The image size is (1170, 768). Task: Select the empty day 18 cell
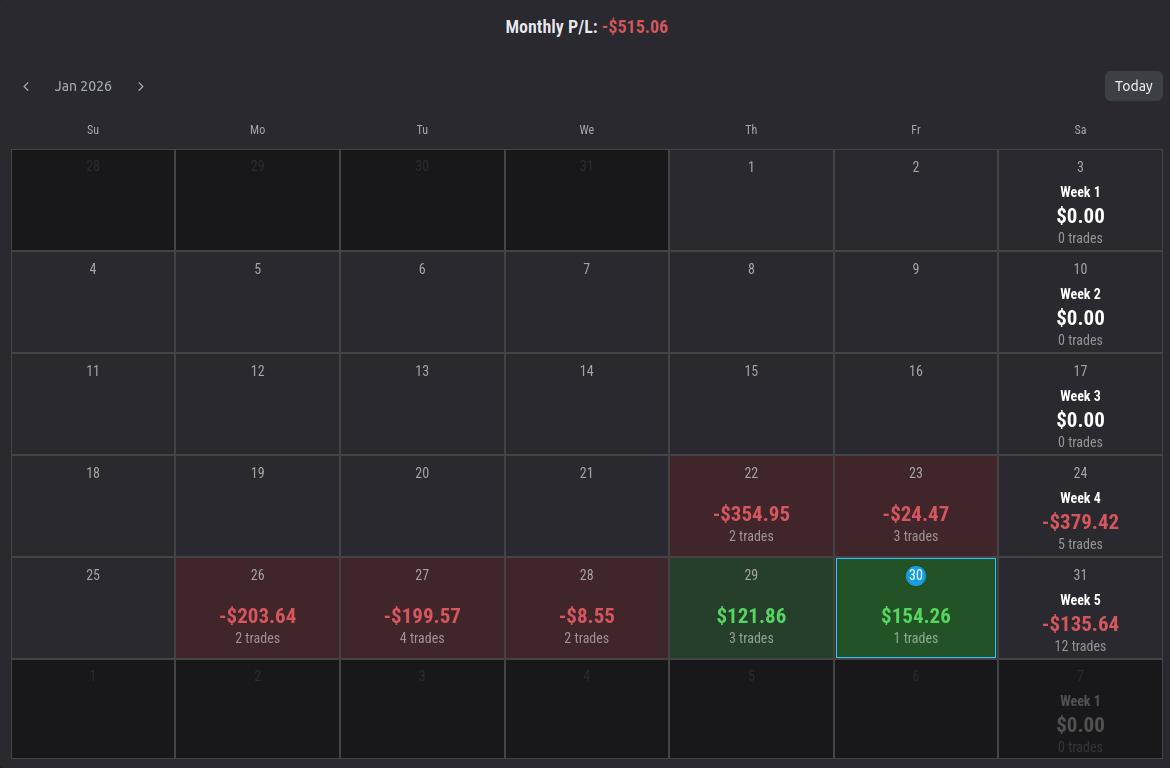coord(93,505)
